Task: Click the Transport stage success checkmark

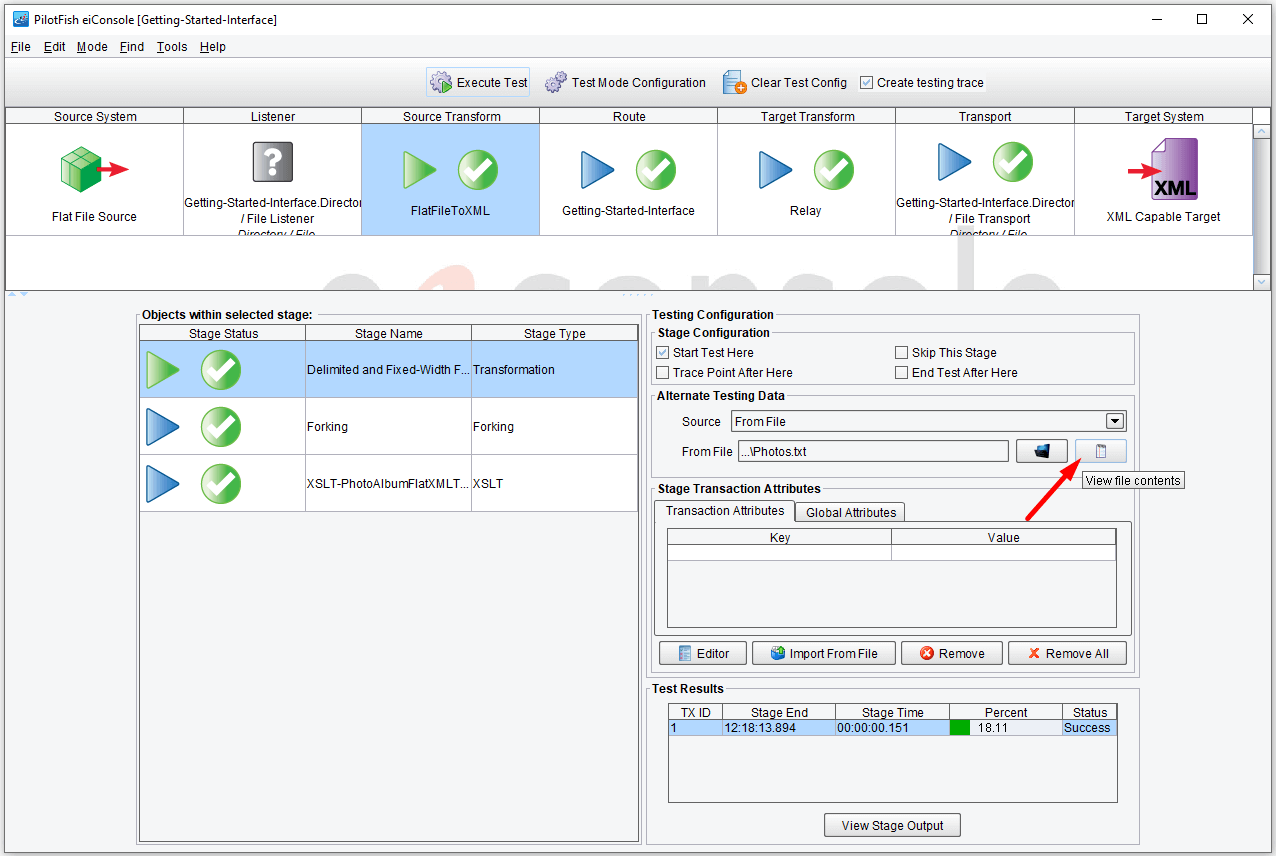Action: 1013,162
